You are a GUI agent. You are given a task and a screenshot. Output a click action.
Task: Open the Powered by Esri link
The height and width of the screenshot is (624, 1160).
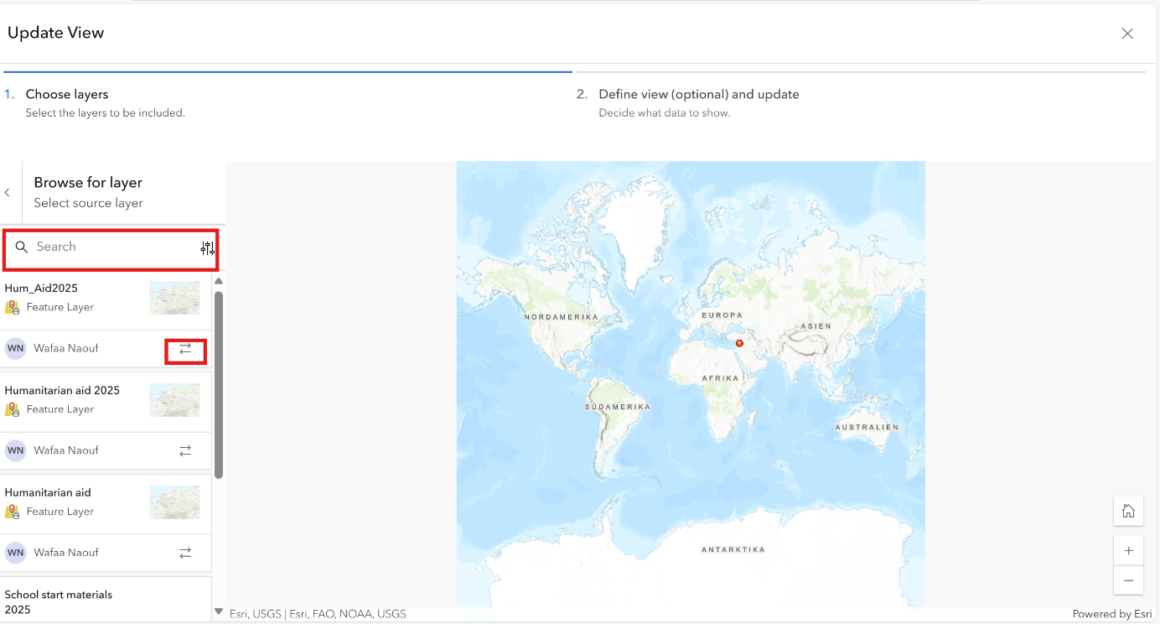coord(1112,614)
